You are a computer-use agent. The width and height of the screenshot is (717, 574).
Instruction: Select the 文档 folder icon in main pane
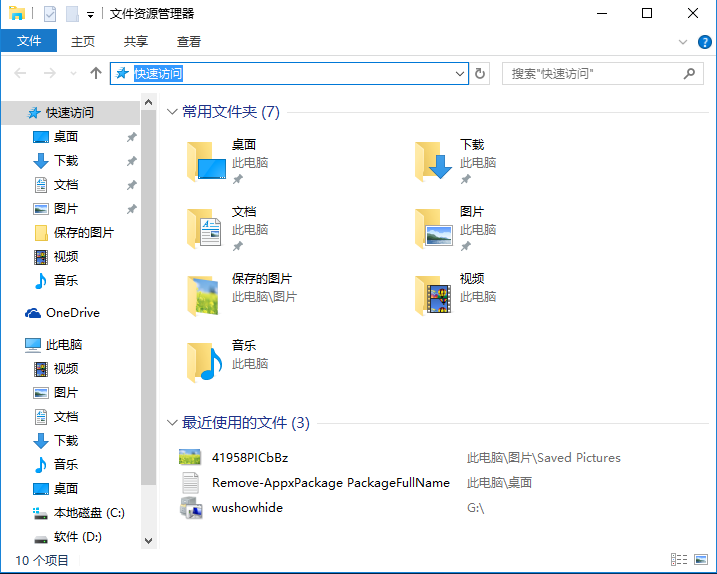click(205, 228)
